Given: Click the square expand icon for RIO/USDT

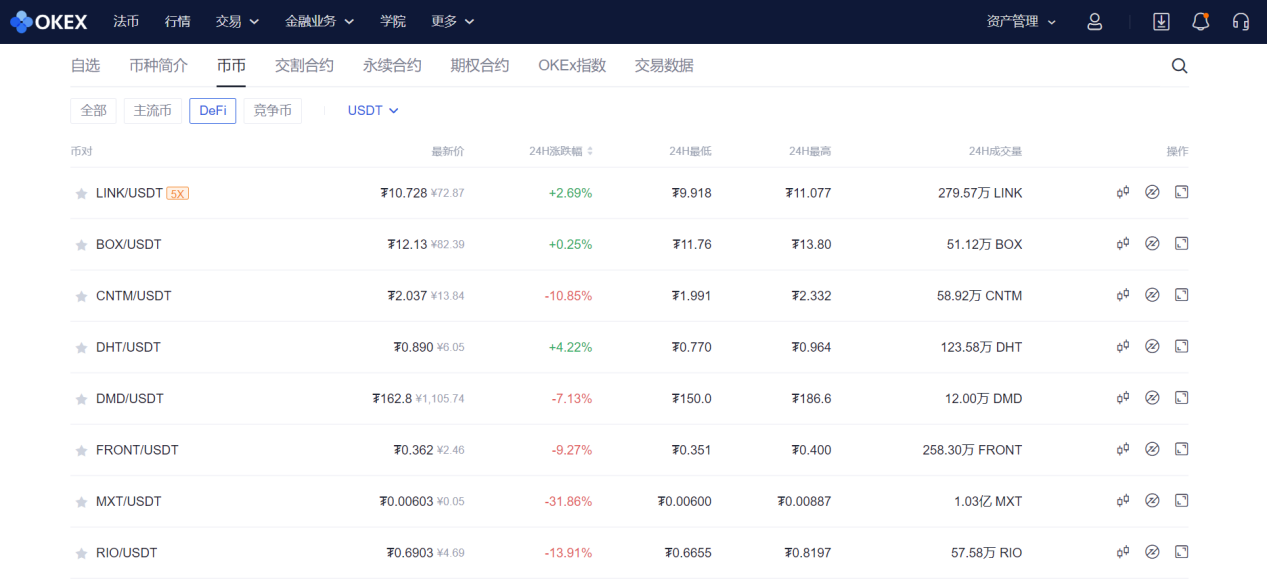Looking at the screenshot, I should click(1181, 552).
